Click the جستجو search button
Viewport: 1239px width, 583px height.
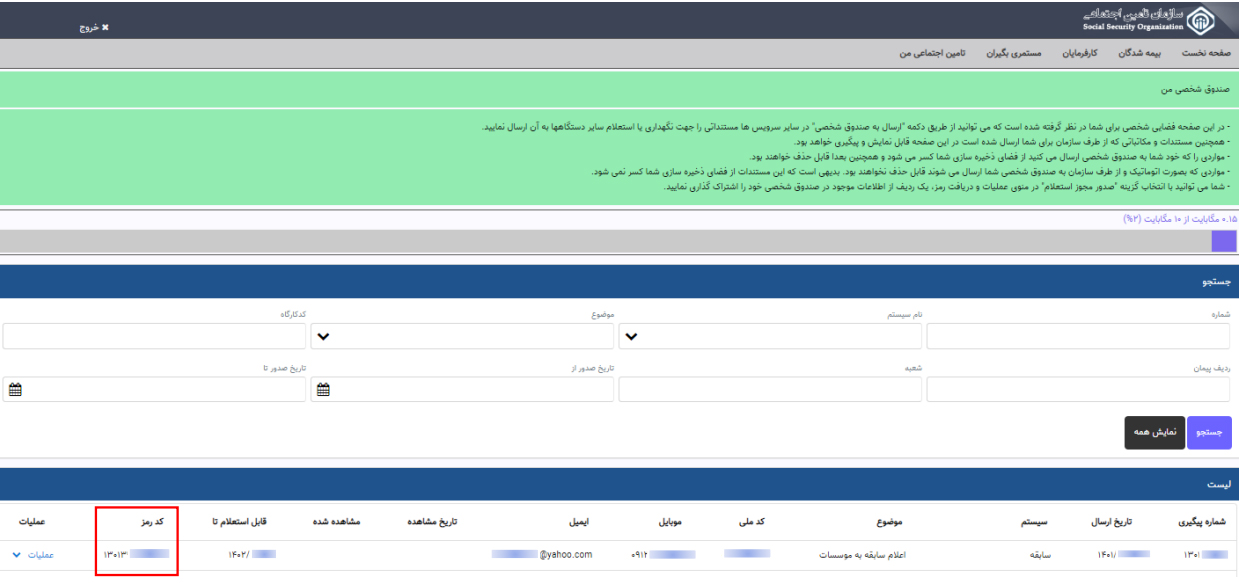pos(1210,432)
